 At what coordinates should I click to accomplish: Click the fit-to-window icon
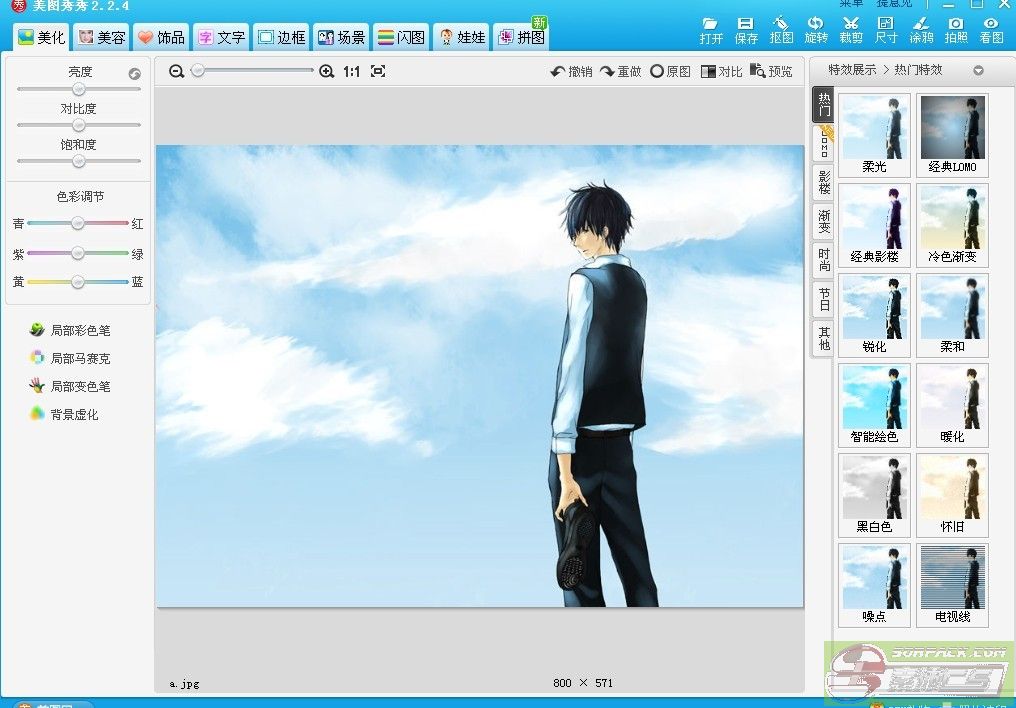[378, 71]
